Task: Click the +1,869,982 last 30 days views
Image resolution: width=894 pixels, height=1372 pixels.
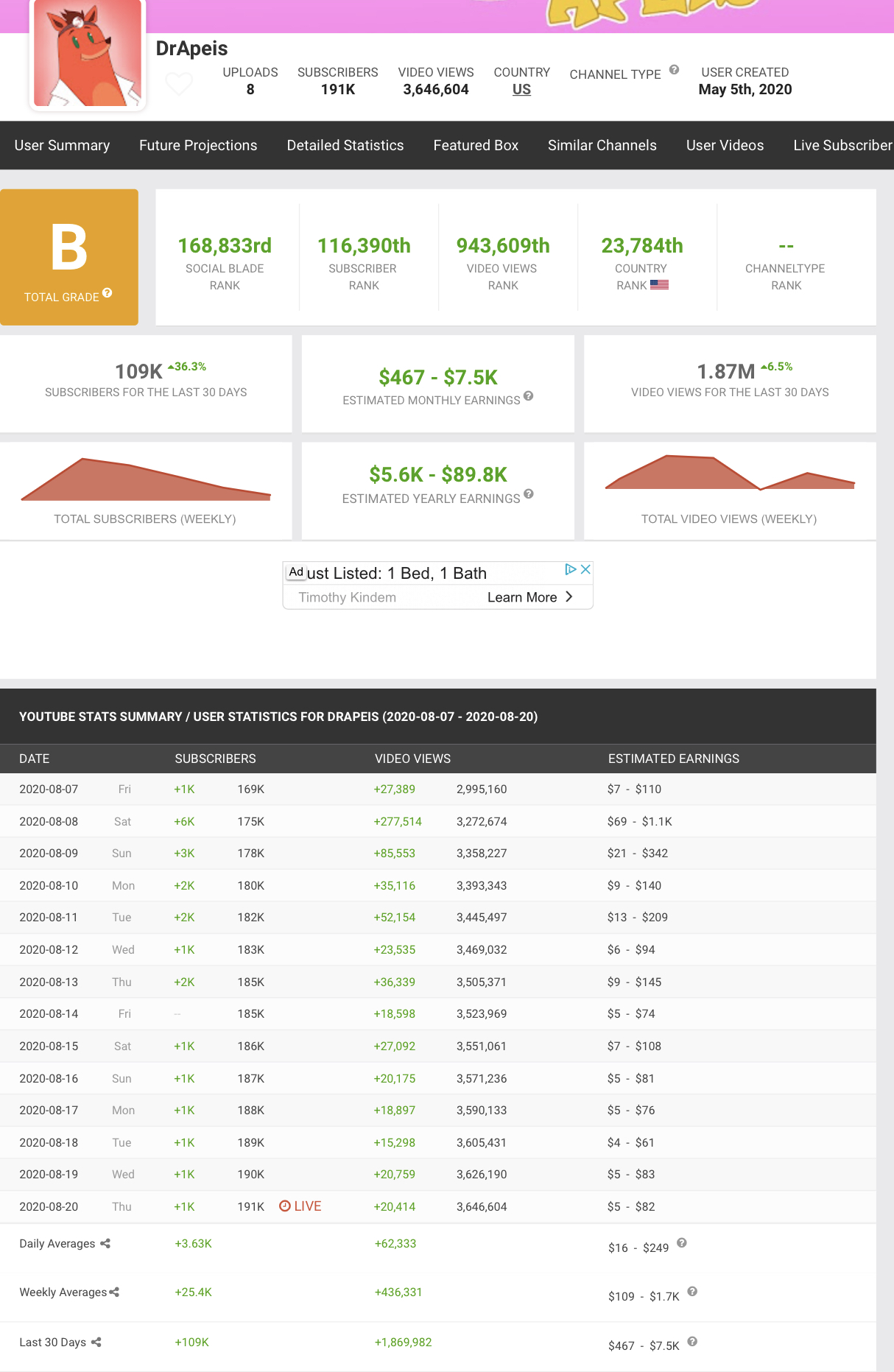Action: [403, 1342]
